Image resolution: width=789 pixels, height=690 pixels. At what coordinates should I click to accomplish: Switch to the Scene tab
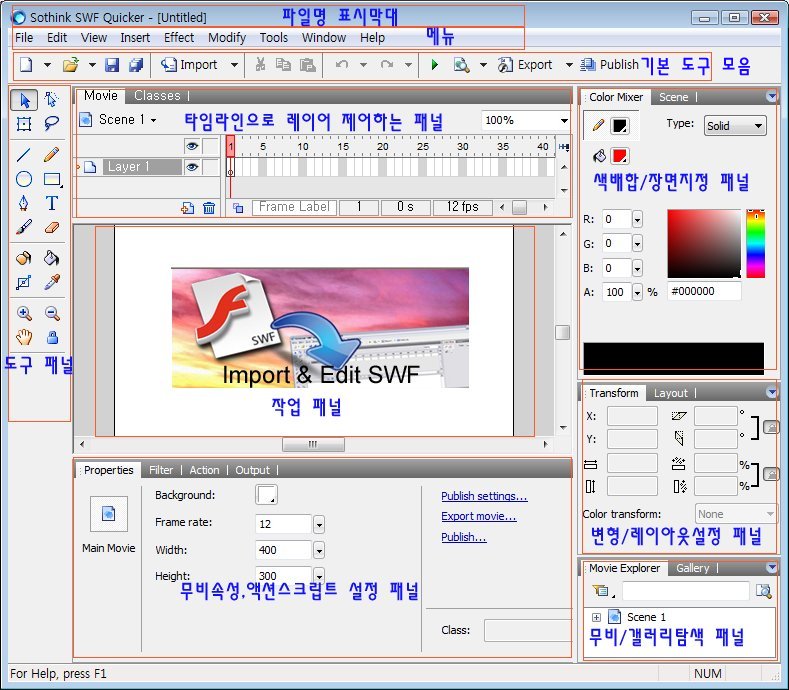pyautogui.click(x=673, y=97)
